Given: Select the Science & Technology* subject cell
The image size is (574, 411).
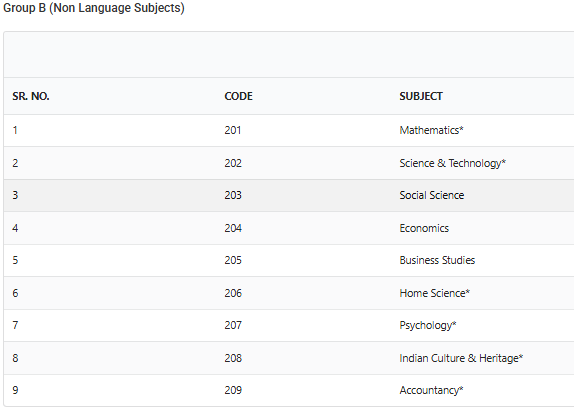Looking at the screenshot, I should tap(452, 163).
